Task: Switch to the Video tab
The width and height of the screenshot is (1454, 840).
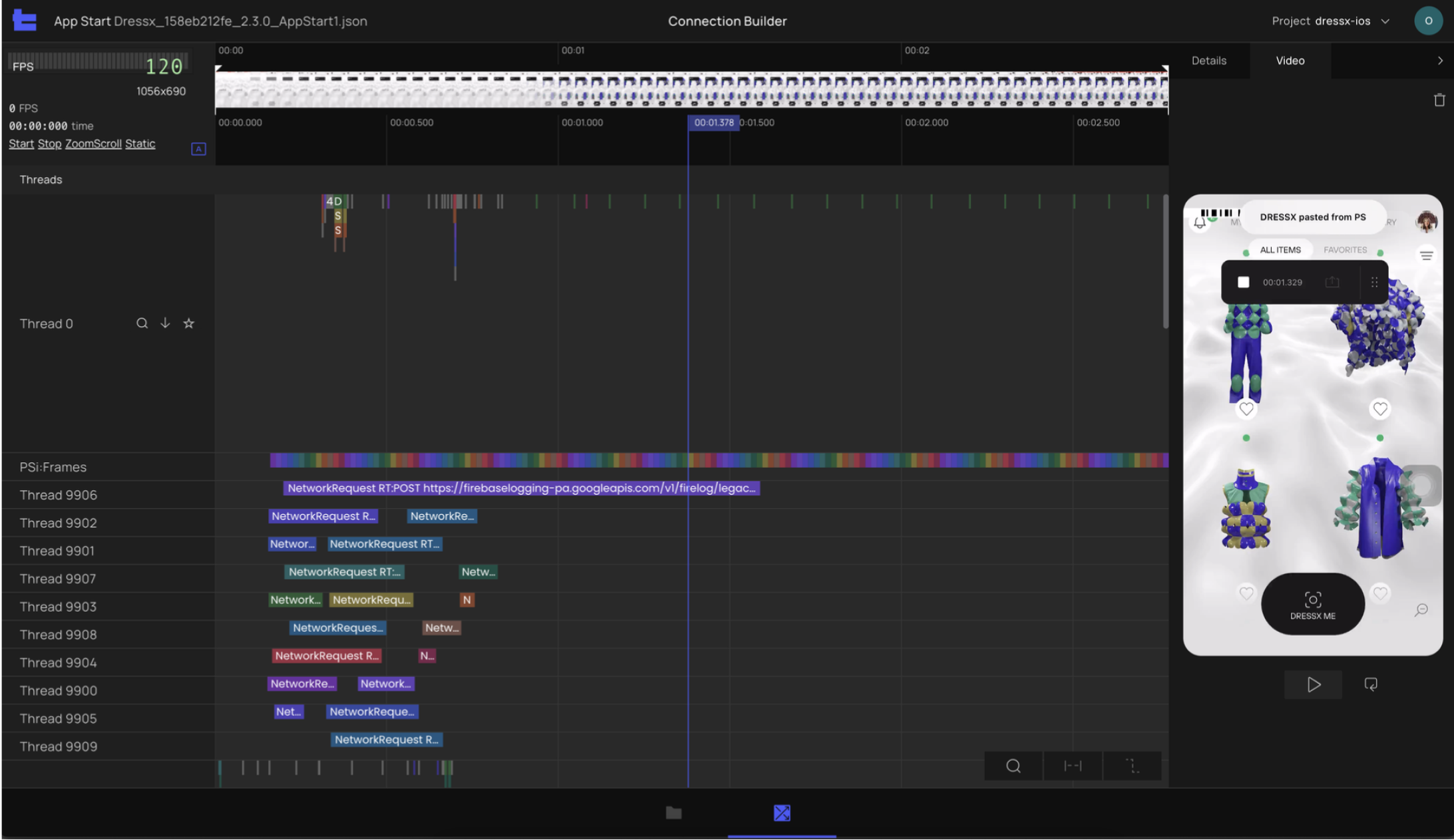Action: [x=1290, y=61]
